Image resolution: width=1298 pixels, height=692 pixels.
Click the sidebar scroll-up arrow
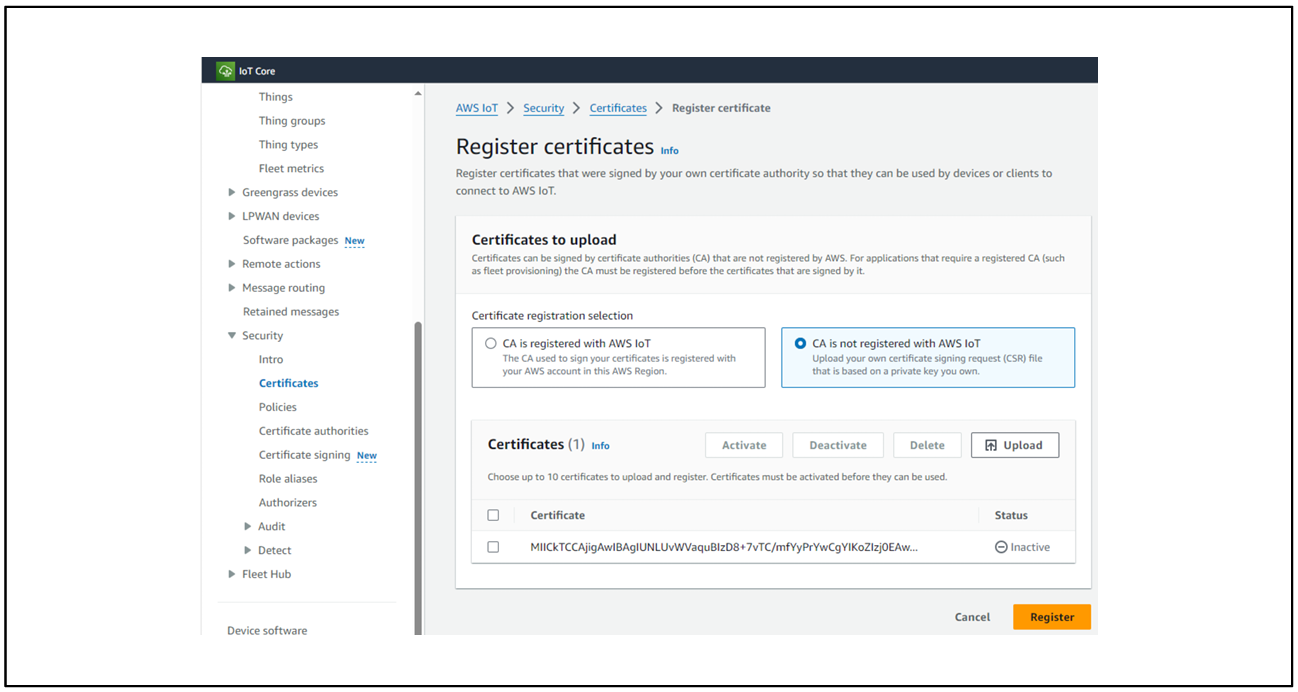418,94
